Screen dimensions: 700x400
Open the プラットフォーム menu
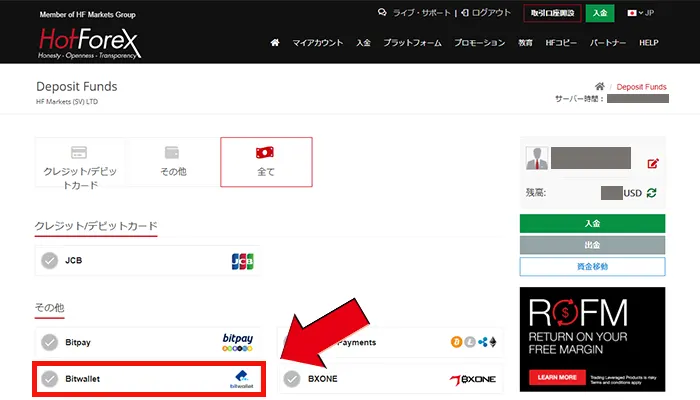point(412,43)
